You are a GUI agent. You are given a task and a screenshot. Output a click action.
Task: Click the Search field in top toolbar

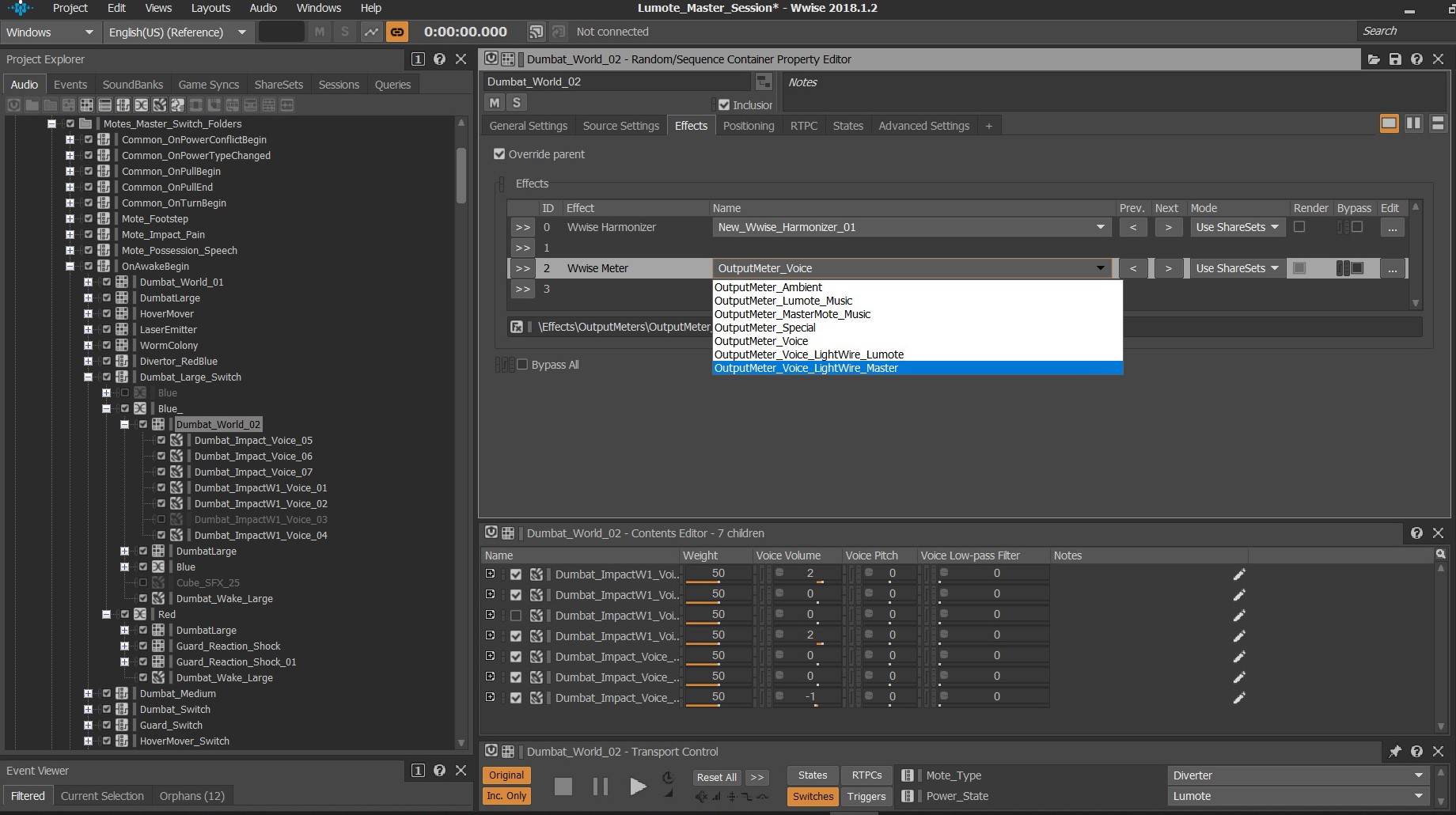coord(1405,32)
